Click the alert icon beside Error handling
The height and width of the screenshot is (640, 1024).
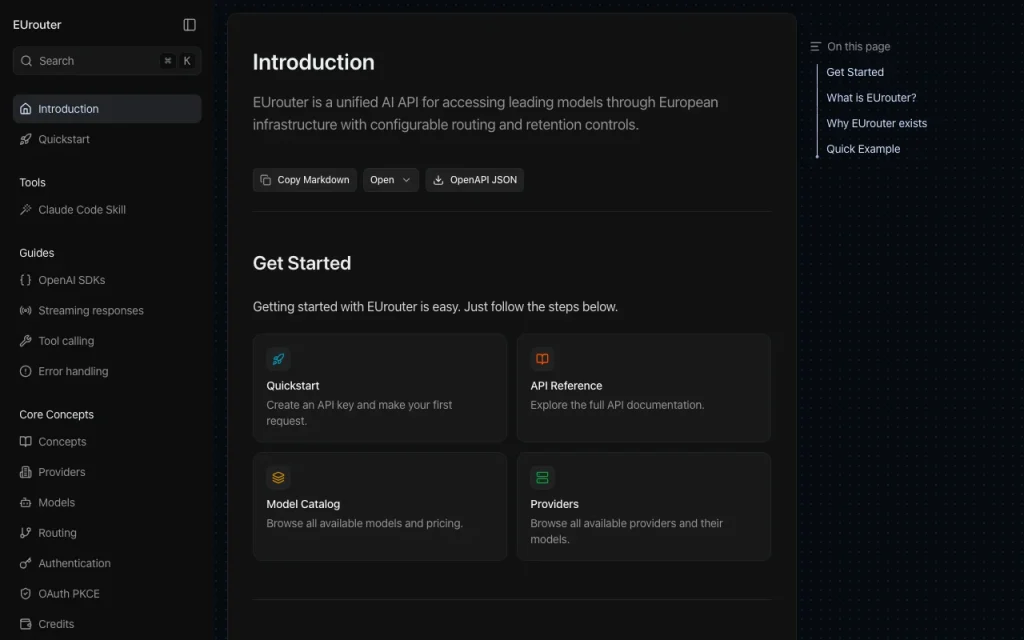pos(25,371)
